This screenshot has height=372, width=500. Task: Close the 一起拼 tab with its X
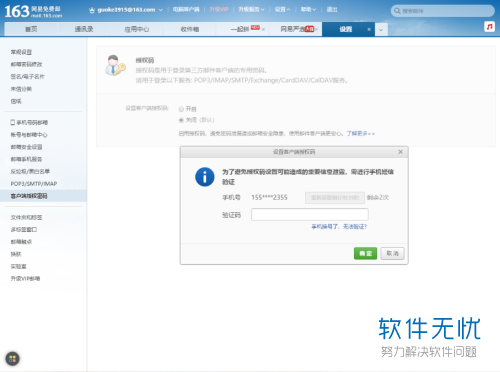(263, 29)
